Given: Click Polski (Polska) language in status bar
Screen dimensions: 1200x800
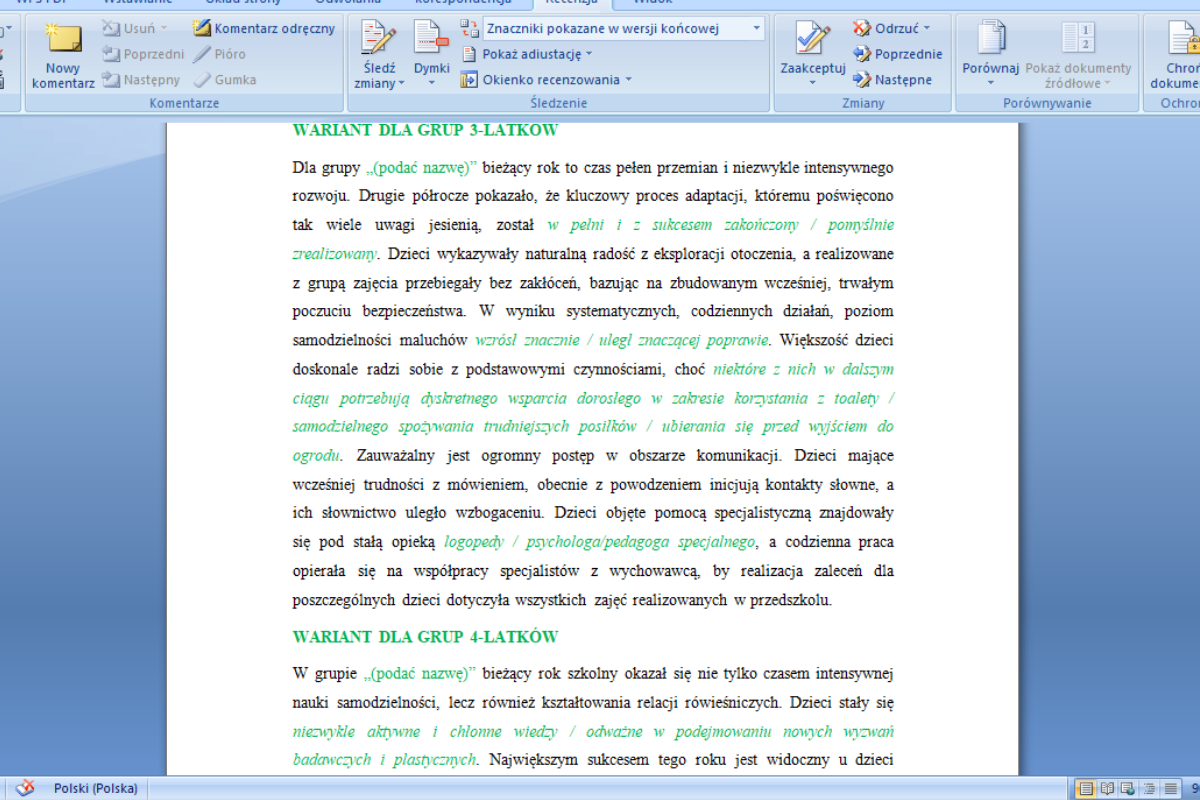Looking at the screenshot, I should coord(96,788).
